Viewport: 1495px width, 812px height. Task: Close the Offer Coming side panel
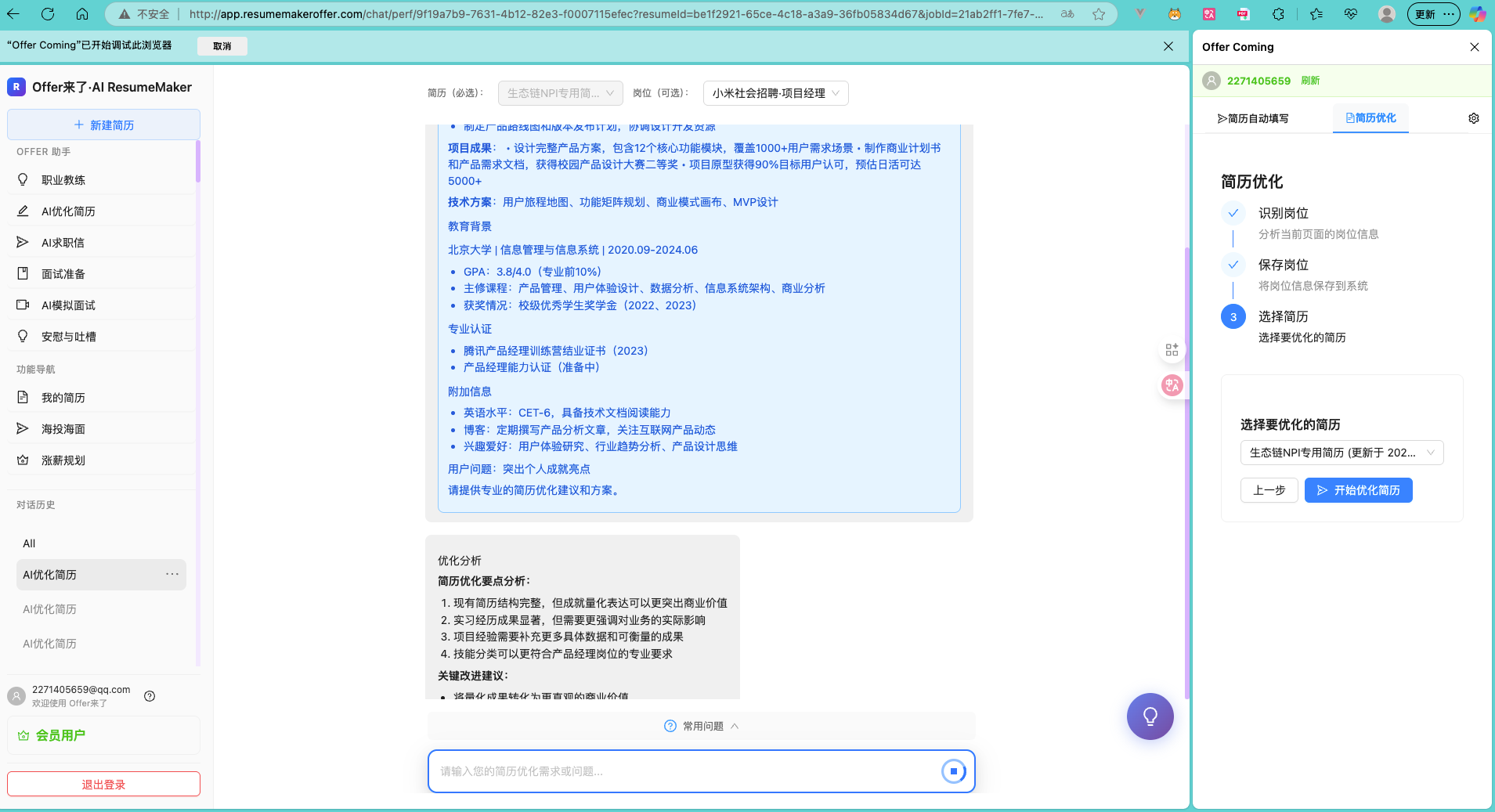pyautogui.click(x=1475, y=47)
